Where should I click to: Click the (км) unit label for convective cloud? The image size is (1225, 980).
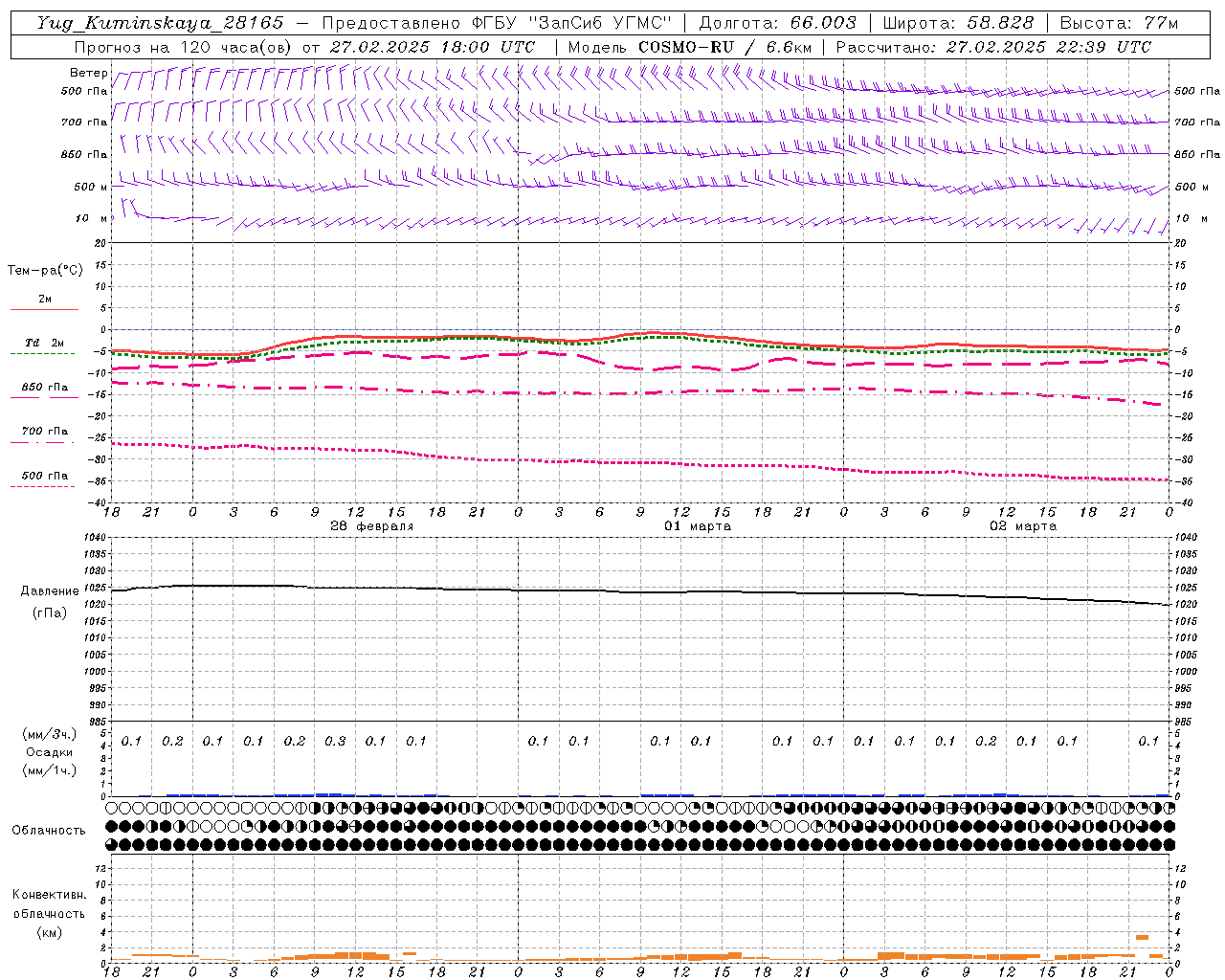tap(49, 932)
